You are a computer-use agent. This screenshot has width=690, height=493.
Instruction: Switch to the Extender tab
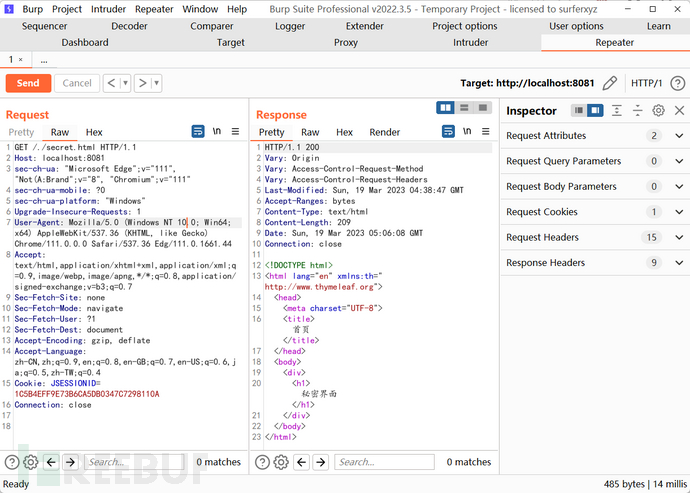pyautogui.click(x=364, y=26)
